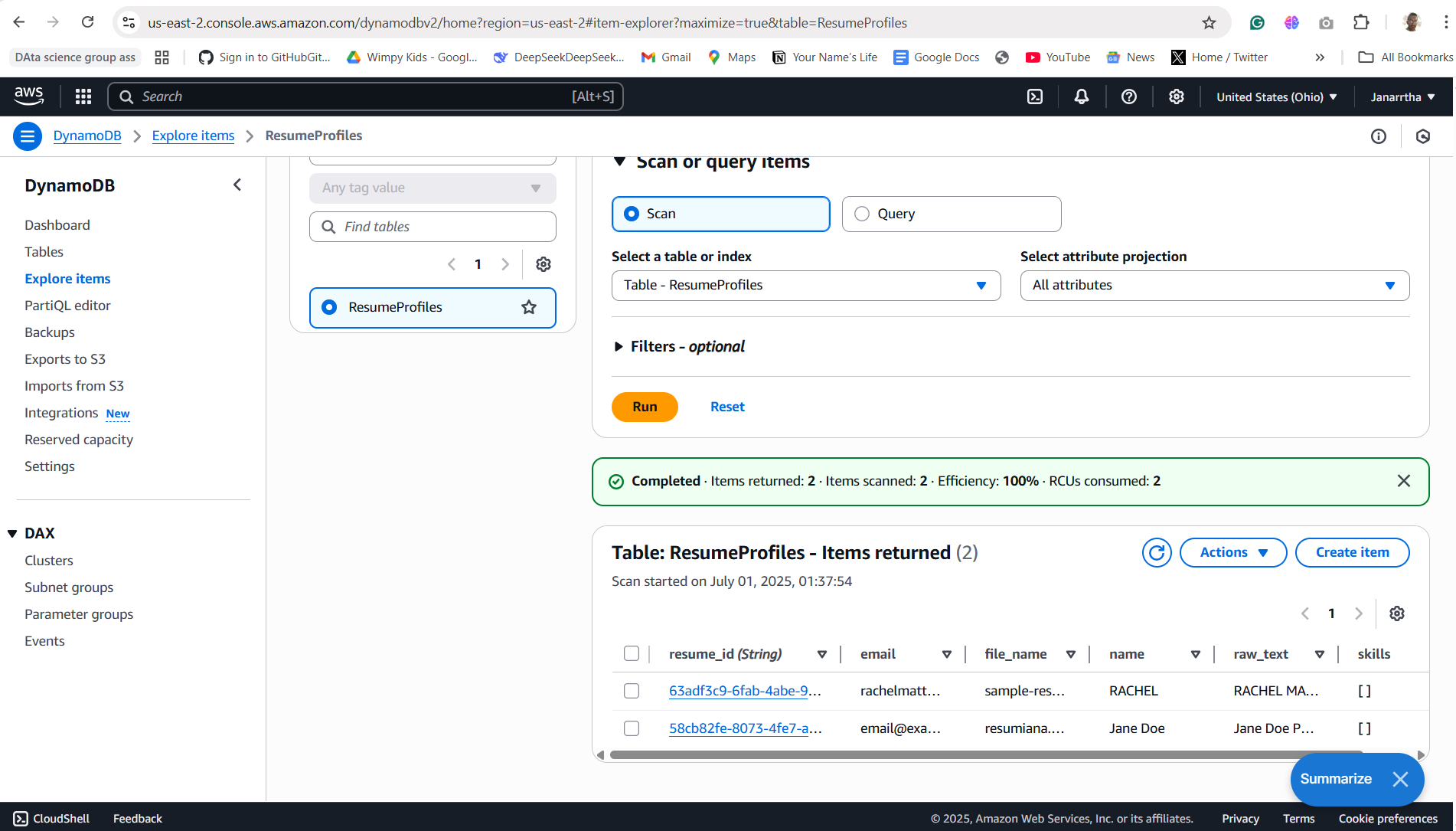Go to Dashboard in sidebar
1456x831 pixels.
click(57, 225)
